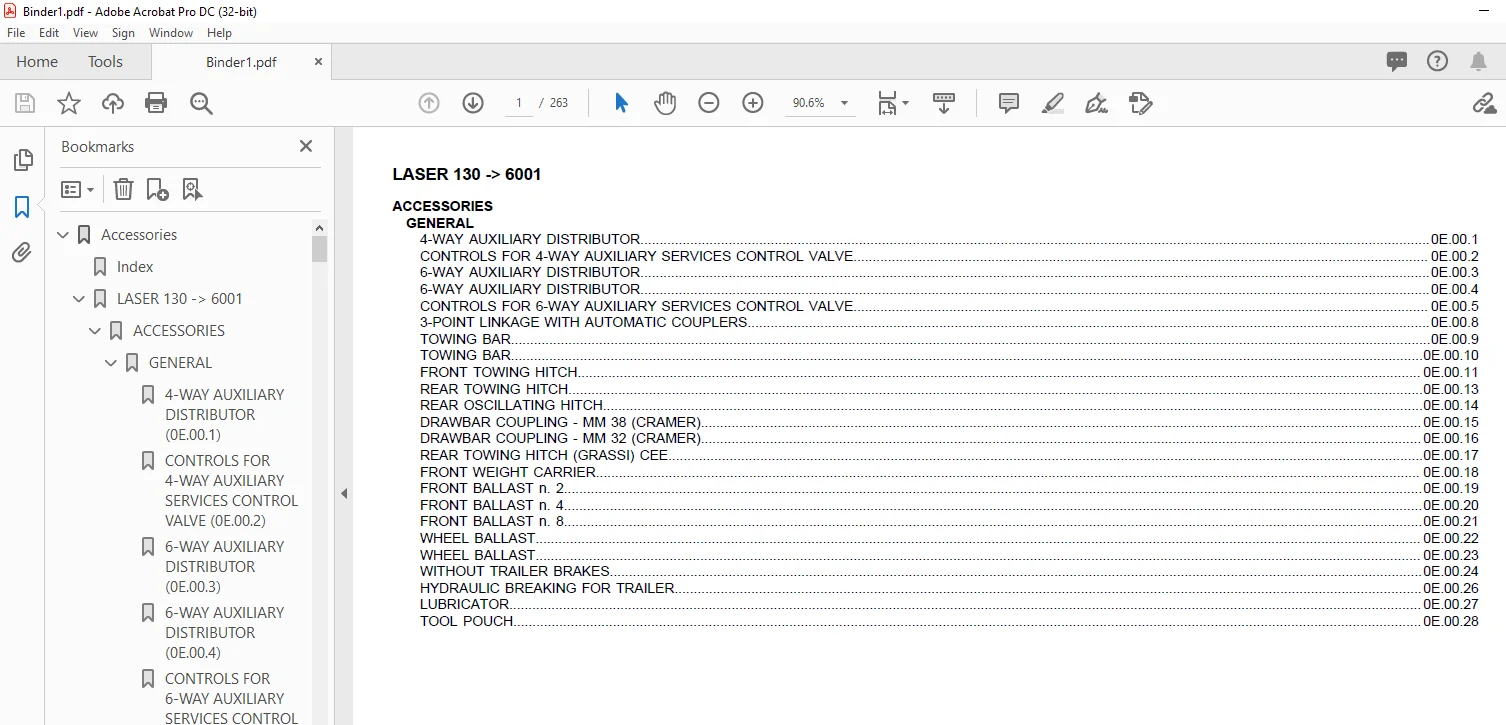Close the Binder1.pdf tab
This screenshot has height=725, width=1506.
319,61
